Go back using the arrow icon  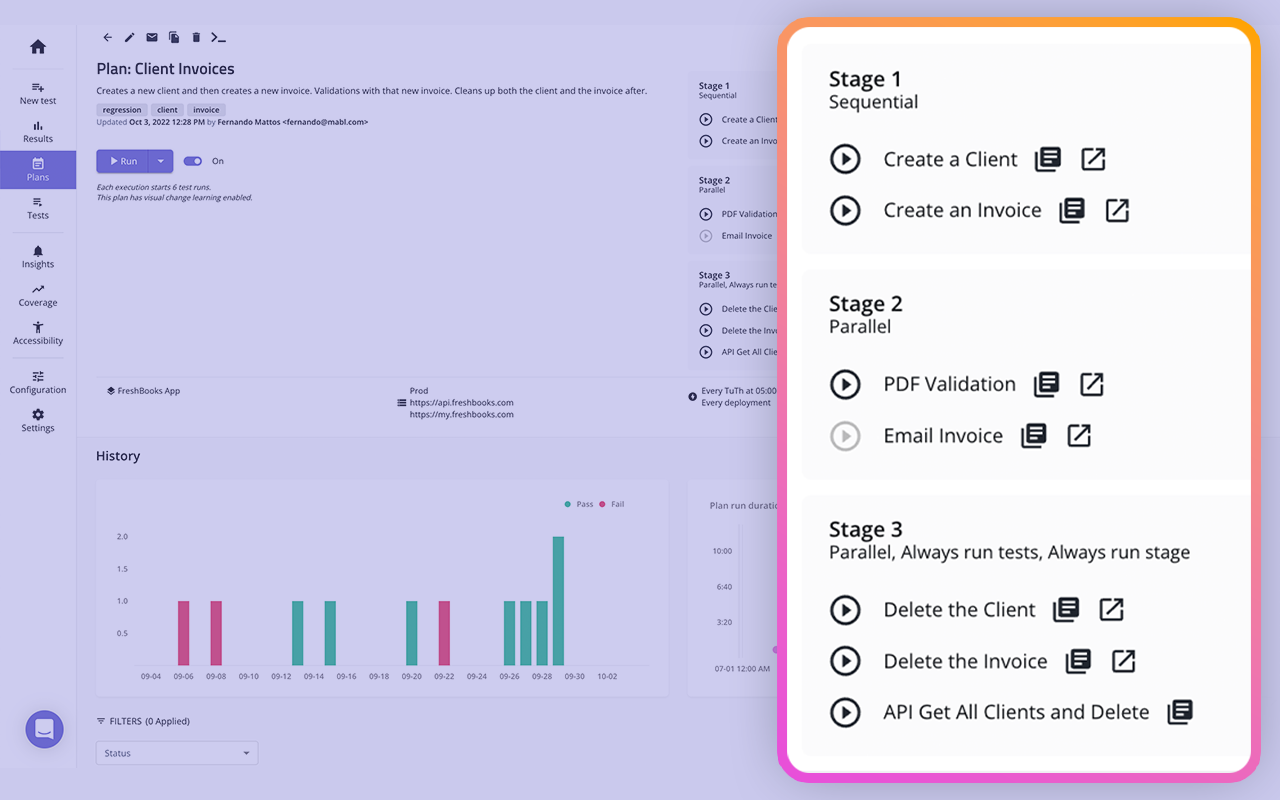click(x=107, y=37)
